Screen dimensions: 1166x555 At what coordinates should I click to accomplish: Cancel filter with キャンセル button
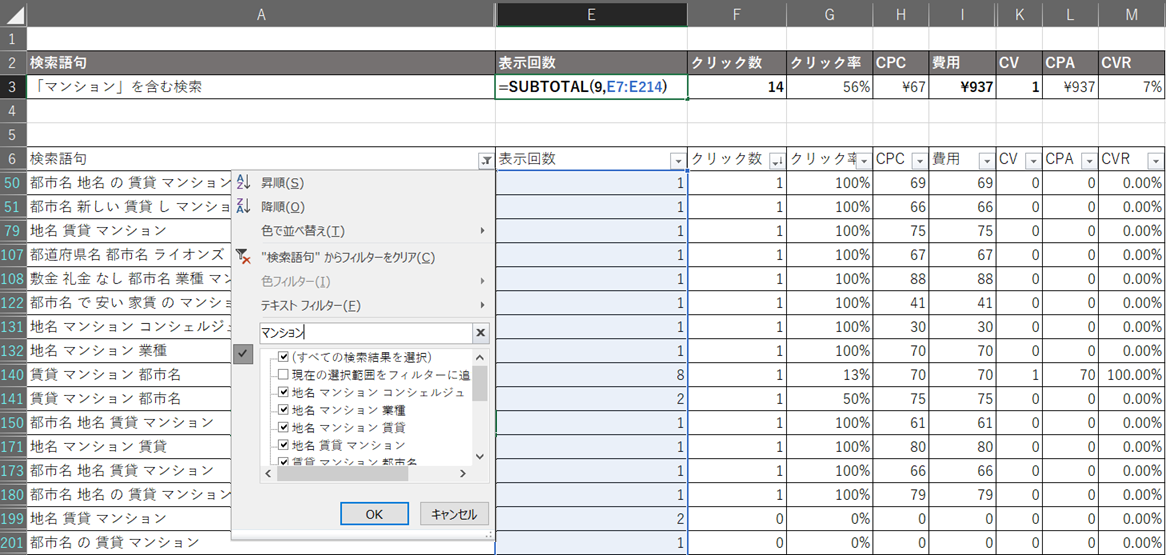tap(454, 514)
